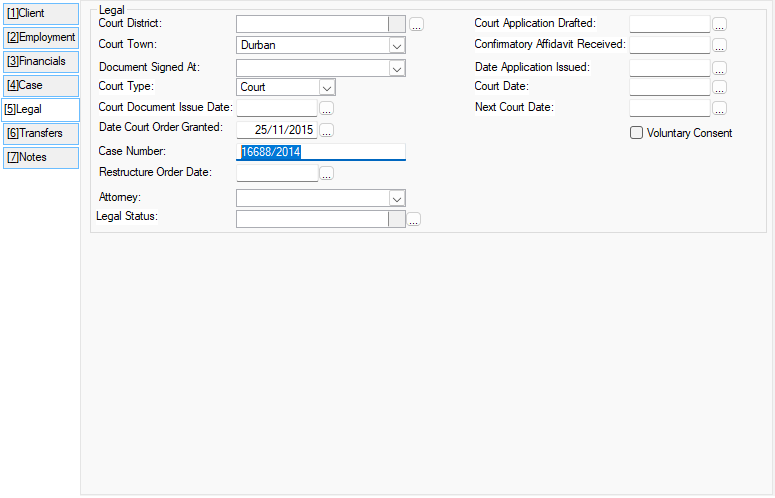The height and width of the screenshot is (498, 775).
Task: Expand the Court Type dropdown
Action: (x=327, y=88)
